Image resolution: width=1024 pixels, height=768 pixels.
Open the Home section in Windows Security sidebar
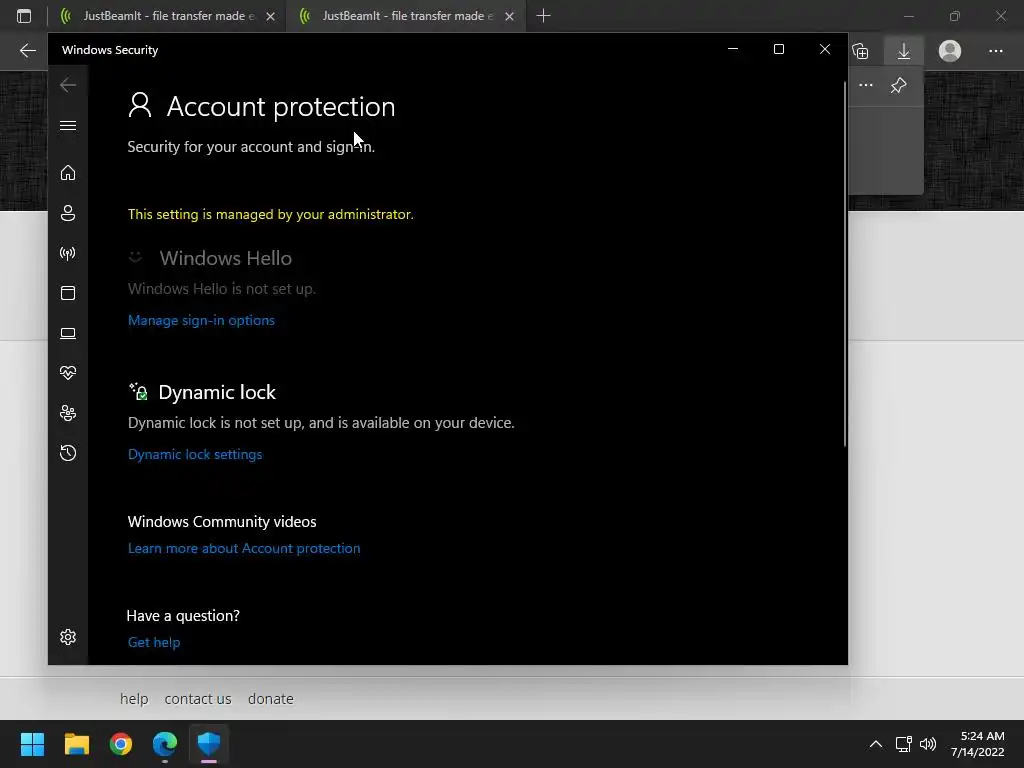click(68, 173)
